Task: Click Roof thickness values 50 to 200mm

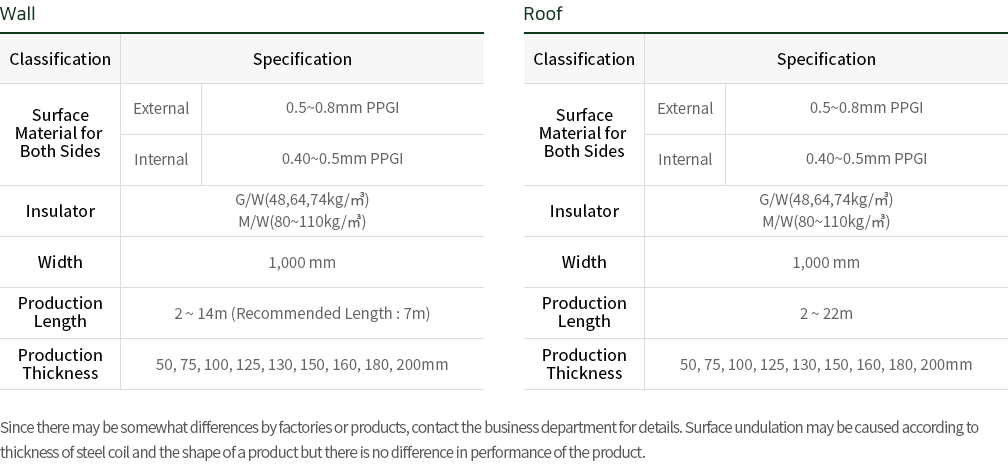Action: 826,364
